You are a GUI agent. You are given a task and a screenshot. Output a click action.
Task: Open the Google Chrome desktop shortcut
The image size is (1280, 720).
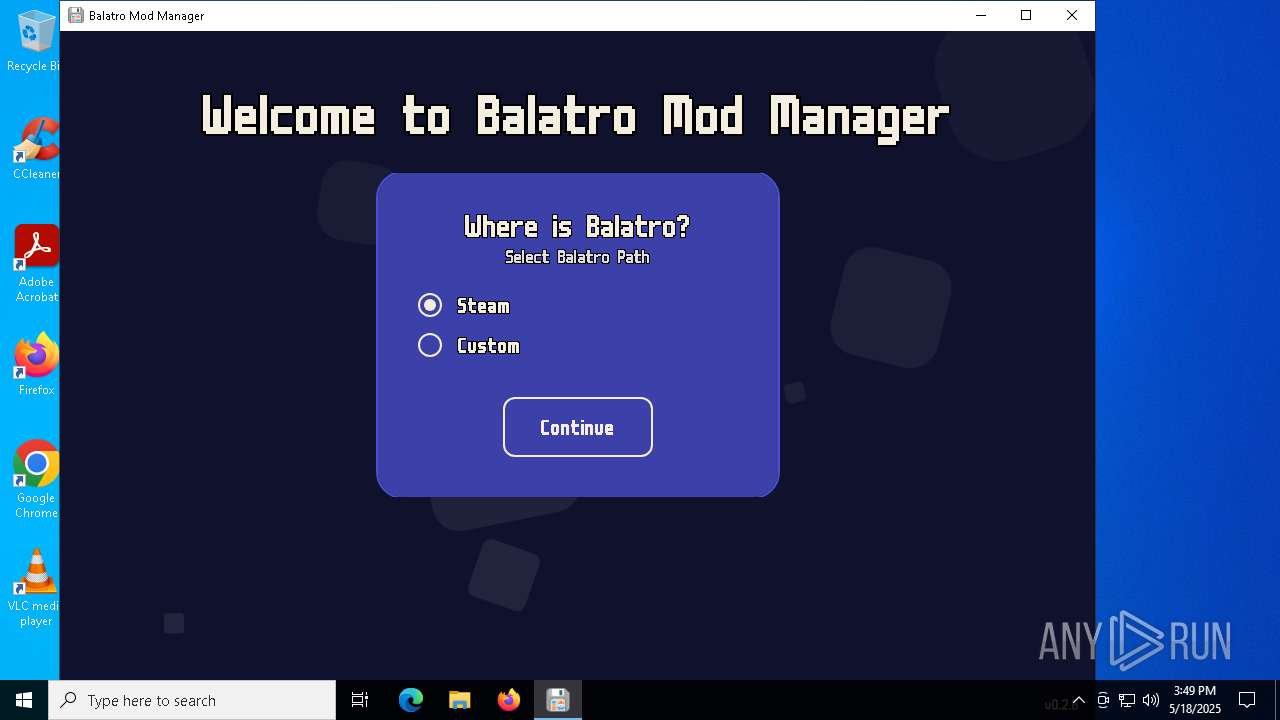coord(36,480)
